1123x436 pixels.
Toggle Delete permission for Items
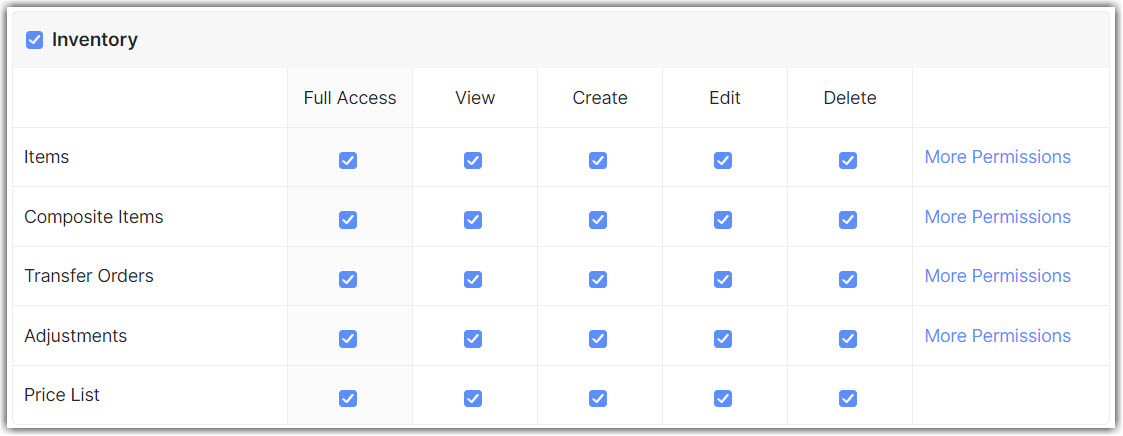(848, 160)
